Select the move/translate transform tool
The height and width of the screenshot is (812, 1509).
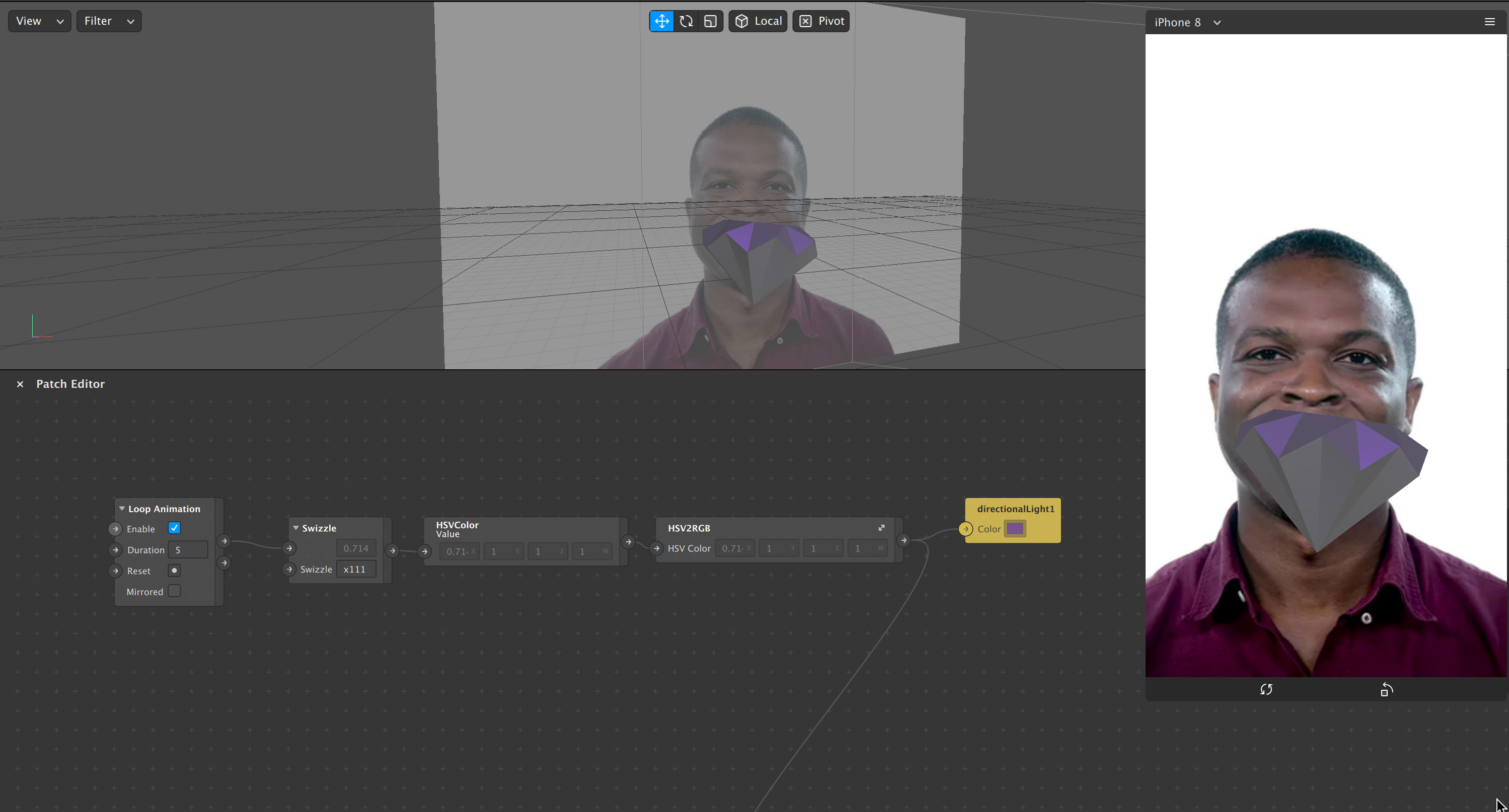pos(661,21)
